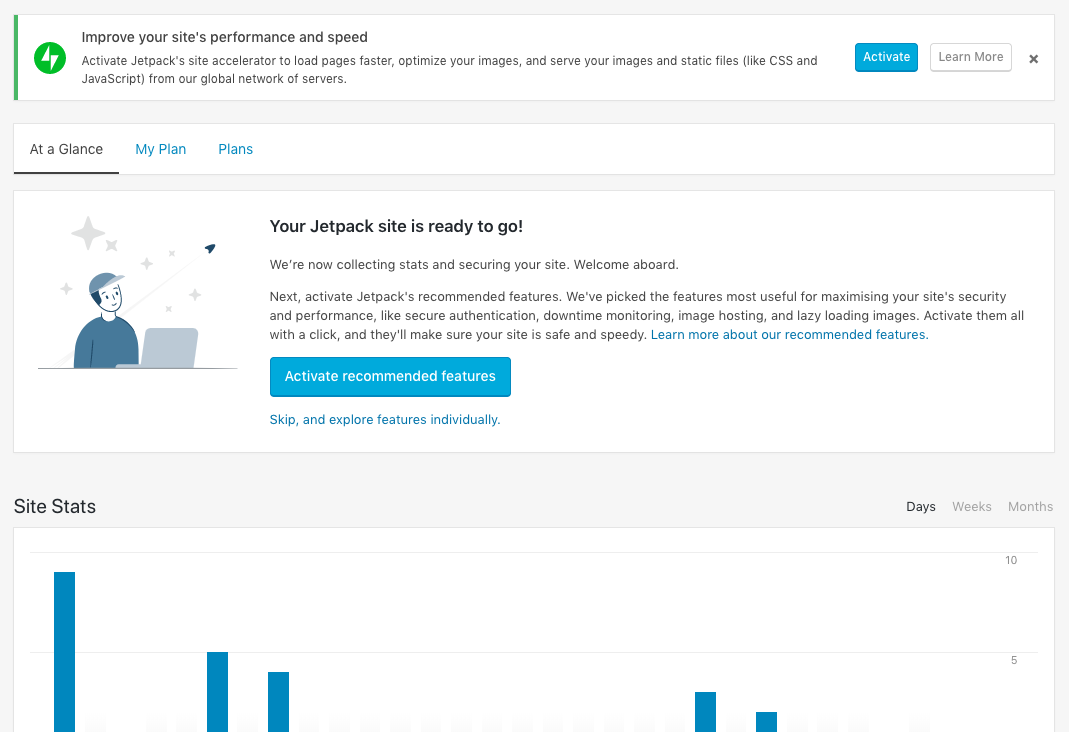This screenshot has height=732, width=1069.
Task: Skip and explore features individually
Action: tap(385, 420)
